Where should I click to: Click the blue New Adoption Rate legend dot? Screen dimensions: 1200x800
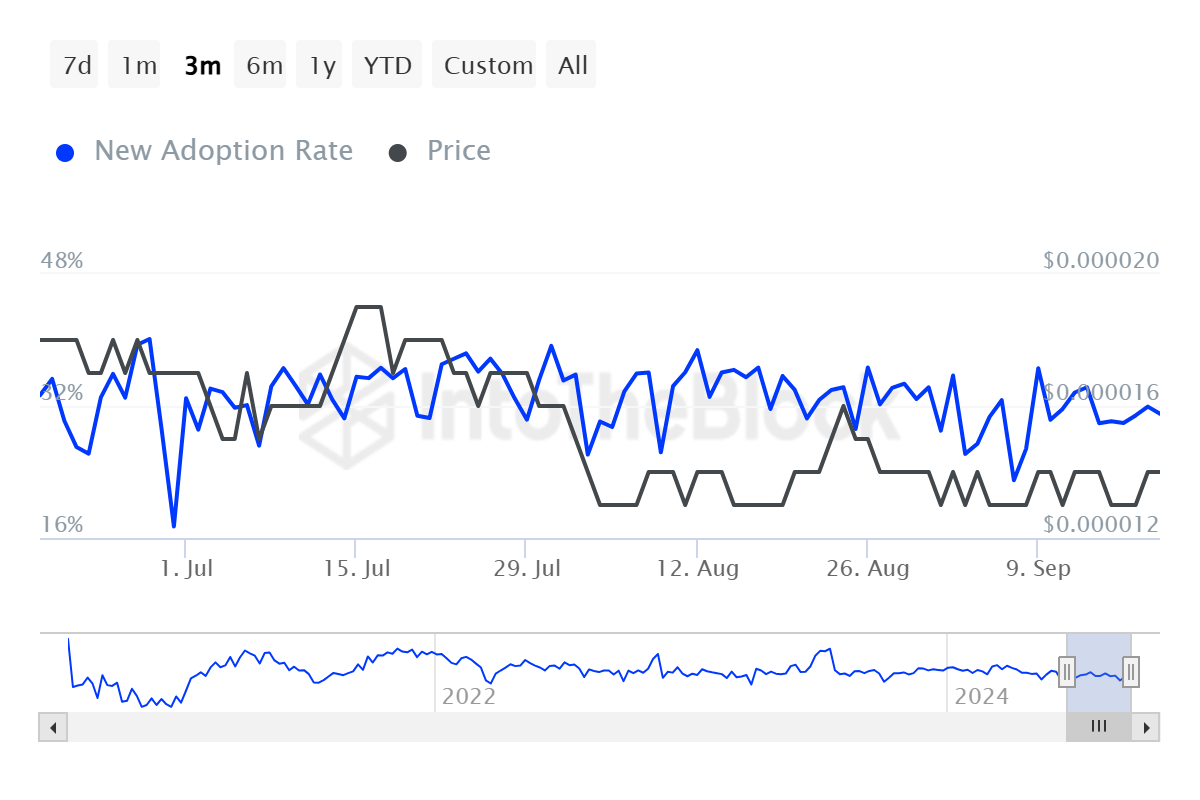66,153
